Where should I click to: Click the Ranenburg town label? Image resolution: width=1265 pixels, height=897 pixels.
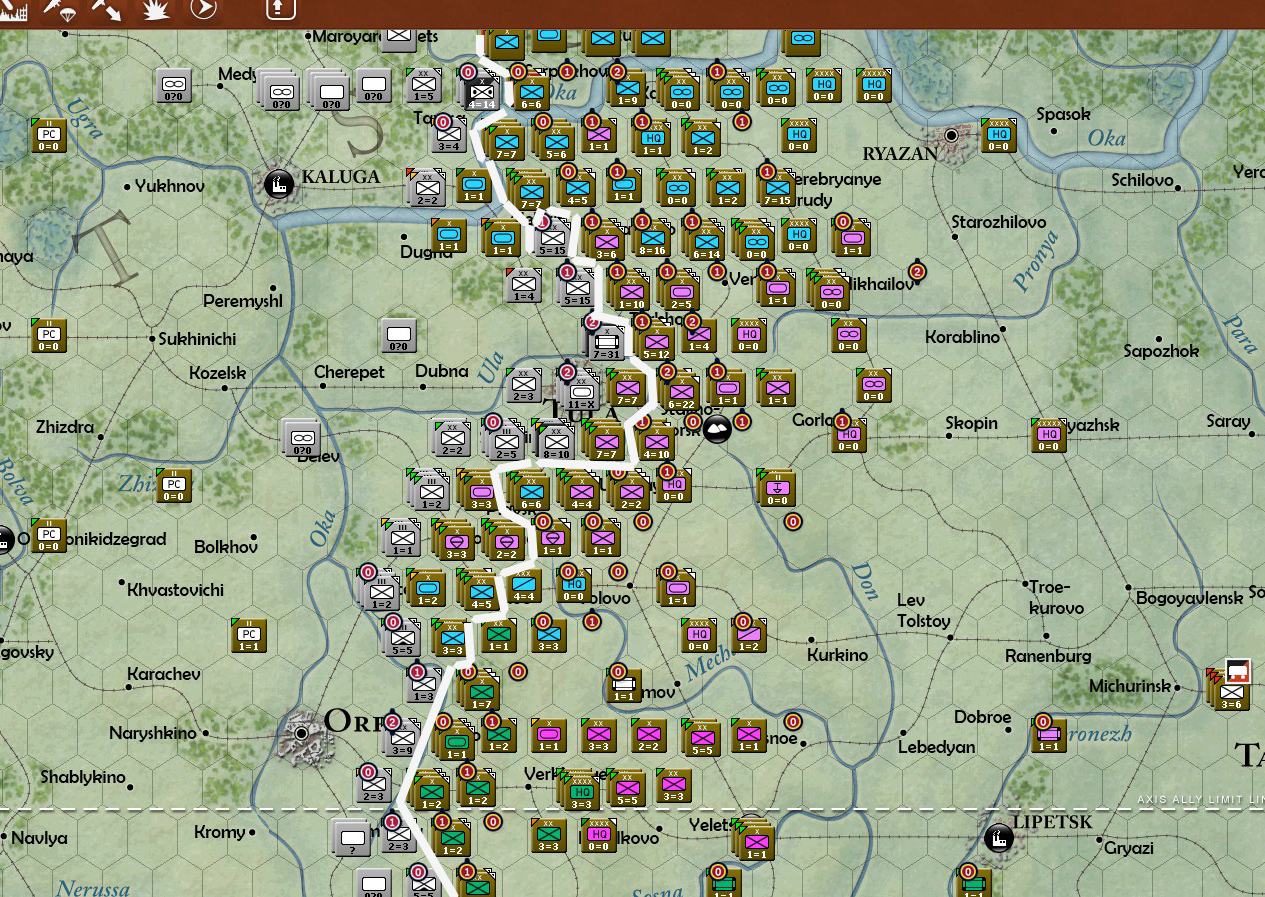[x=1048, y=656]
